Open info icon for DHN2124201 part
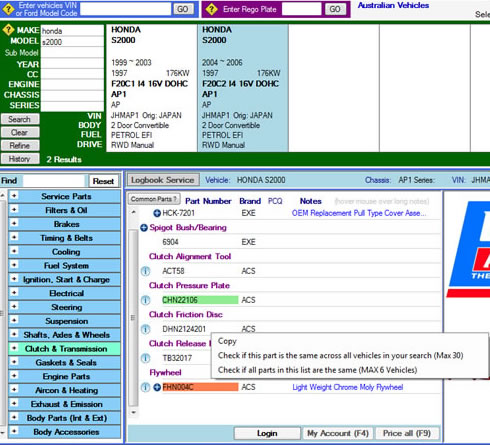 [x=145, y=329]
